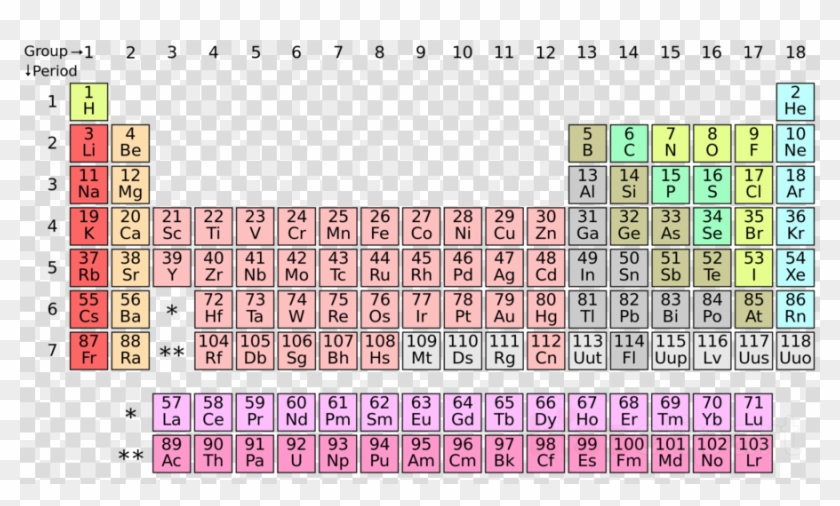Select the Carbon (C) cell
This screenshot has height=506, width=840.
(629, 143)
